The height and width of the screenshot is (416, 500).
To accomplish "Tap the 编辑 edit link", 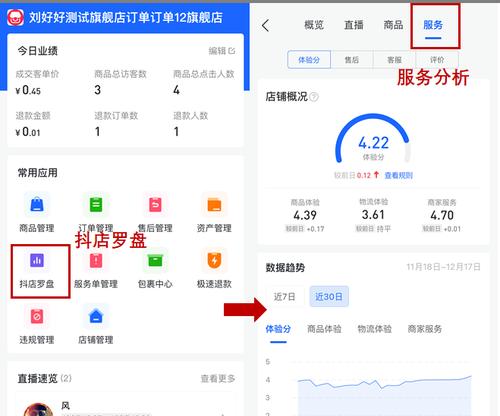I will pos(222,51).
